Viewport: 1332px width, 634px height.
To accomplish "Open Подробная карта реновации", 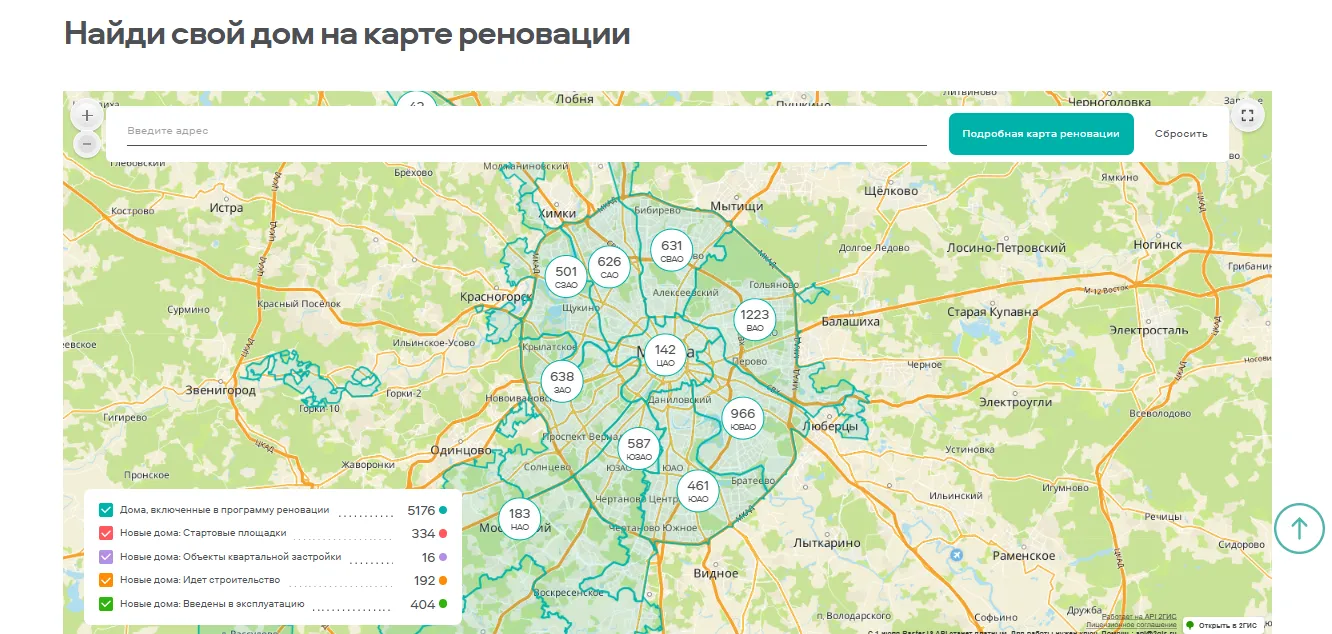I will click(1041, 134).
